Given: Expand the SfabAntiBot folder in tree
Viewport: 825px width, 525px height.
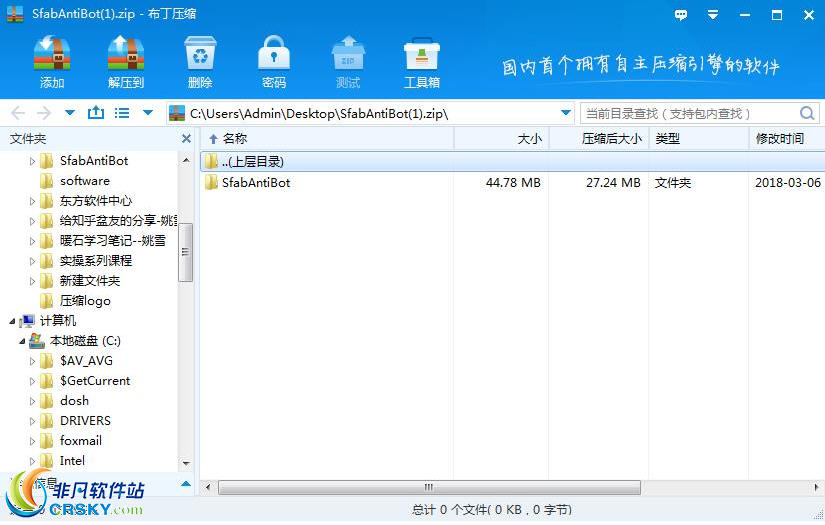Looking at the screenshot, I should pyautogui.click(x=32, y=161).
